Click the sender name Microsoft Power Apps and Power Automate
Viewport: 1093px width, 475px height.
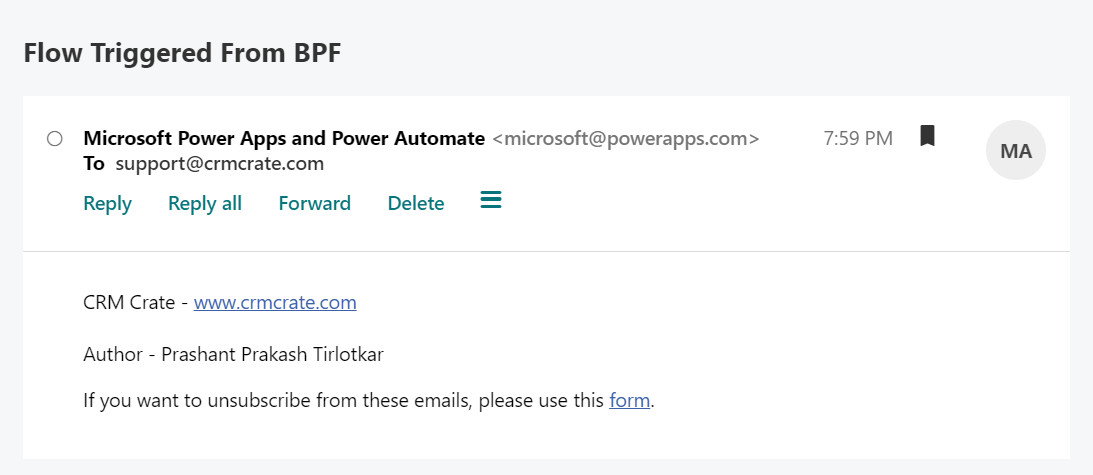pyautogui.click(x=284, y=139)
